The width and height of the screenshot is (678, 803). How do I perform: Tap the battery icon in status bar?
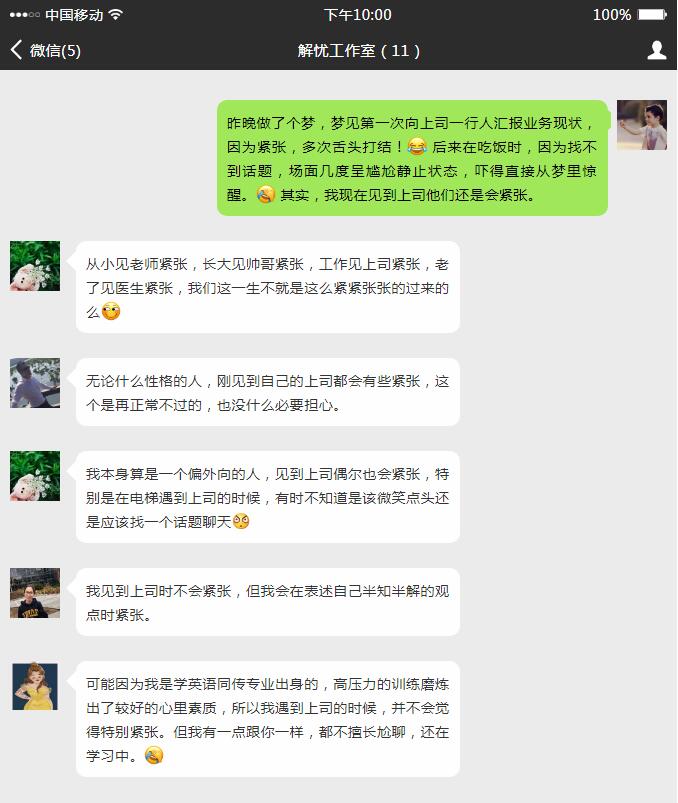[652, 14]
